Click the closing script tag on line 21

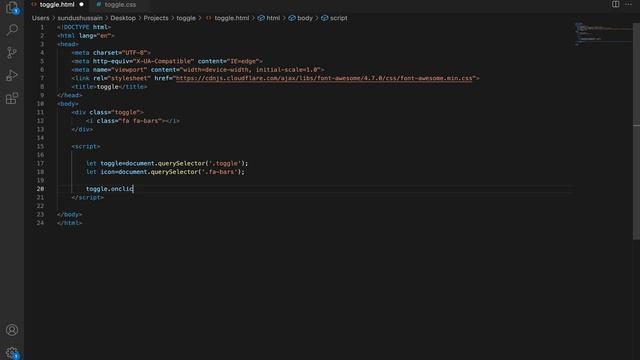click(88, 197)
